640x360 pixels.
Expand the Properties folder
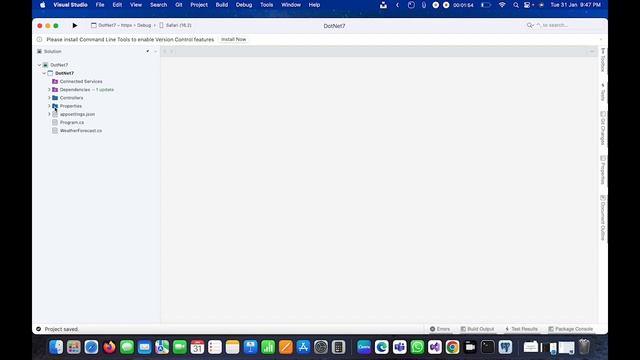49,106
